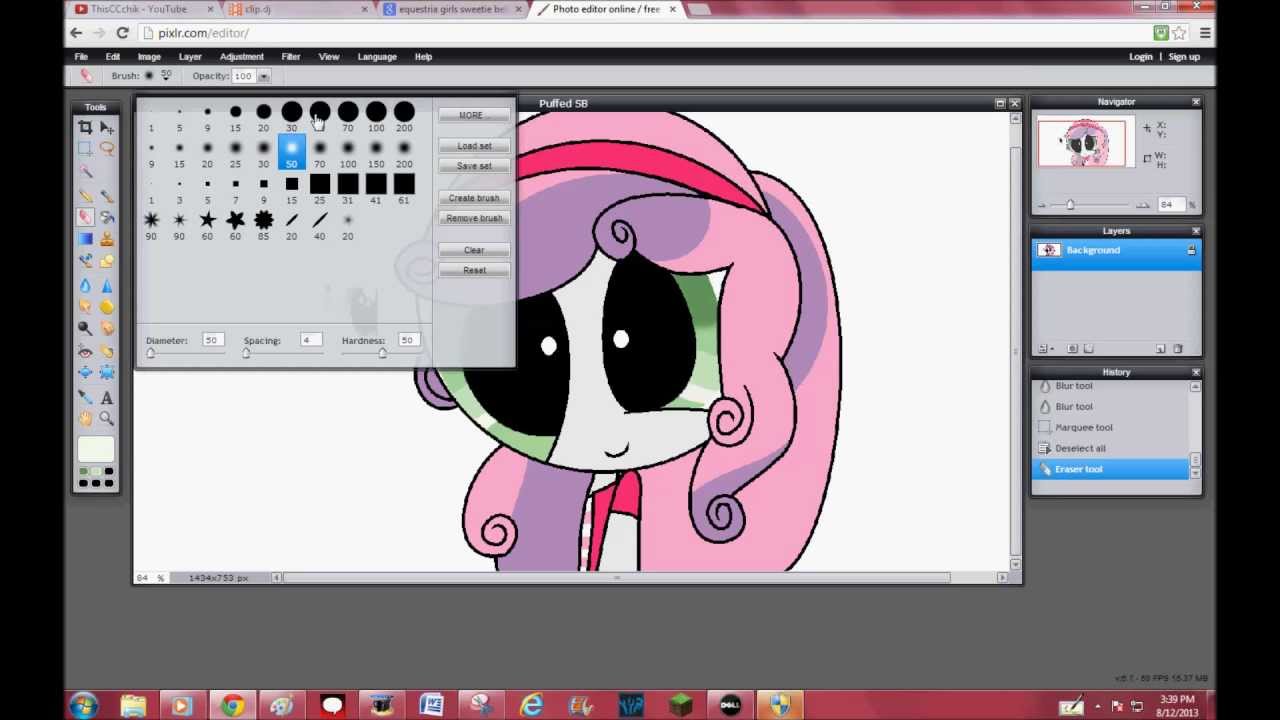The image size is (1280, 720).
Task: Select the Spot heal tool
Action: tap(106, 351)
